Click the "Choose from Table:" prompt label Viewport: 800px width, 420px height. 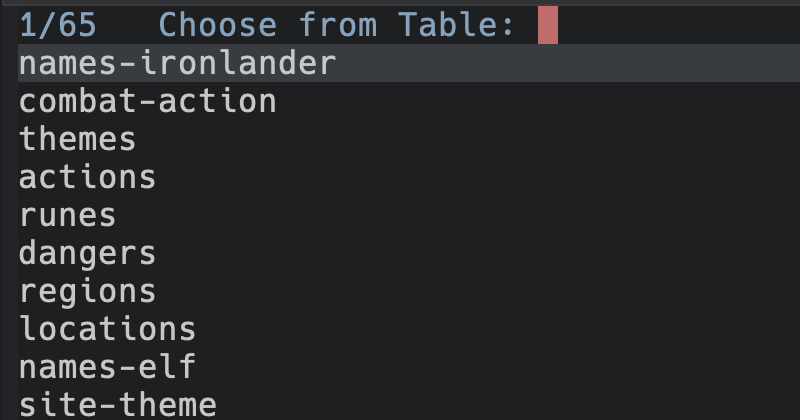pyautogui.click(x=336, y=24)
